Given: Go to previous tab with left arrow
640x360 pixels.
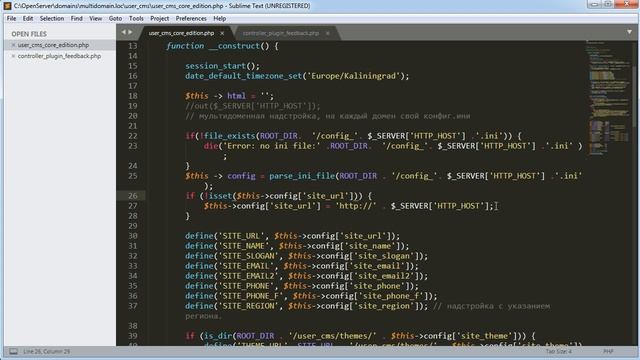Looking at the screenshot, I should tap(124, 32).
